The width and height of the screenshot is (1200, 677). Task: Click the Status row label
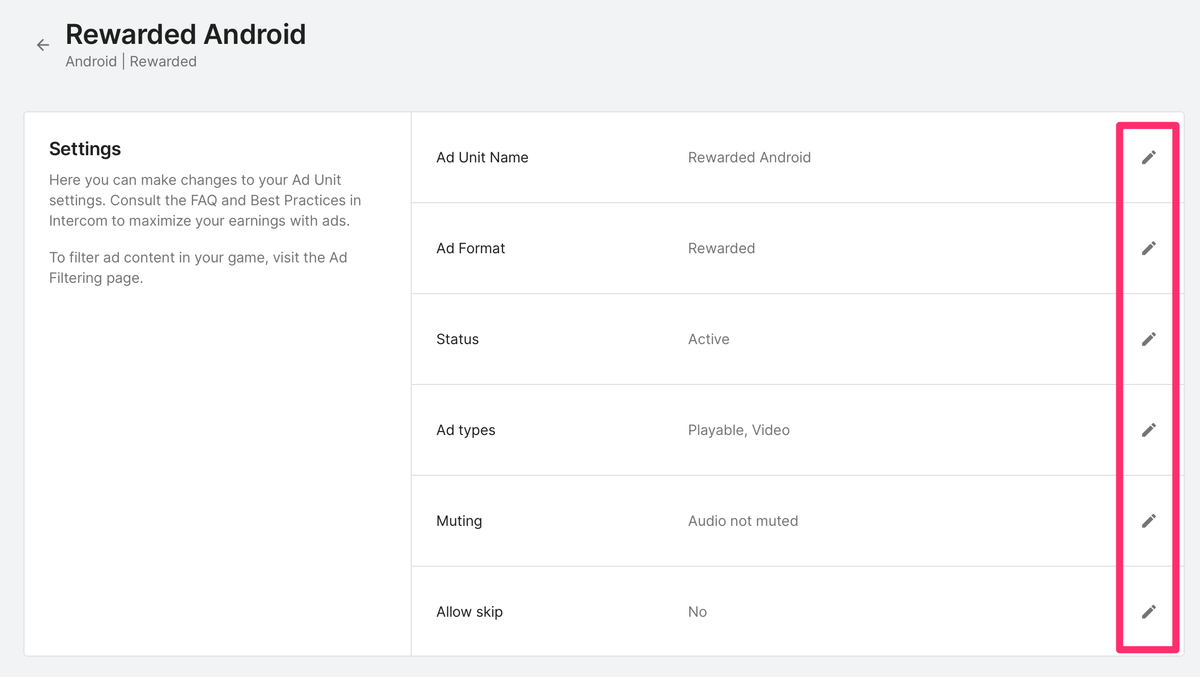457,339
